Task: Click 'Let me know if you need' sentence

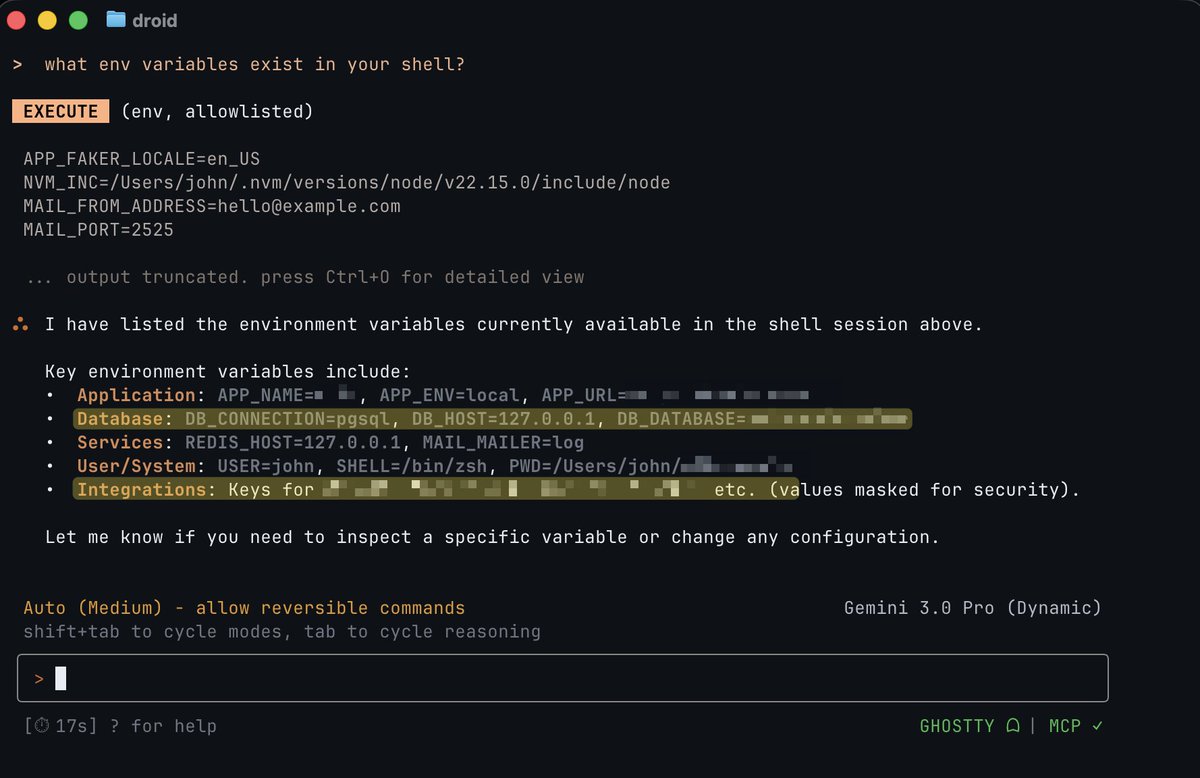Action: 492,537
